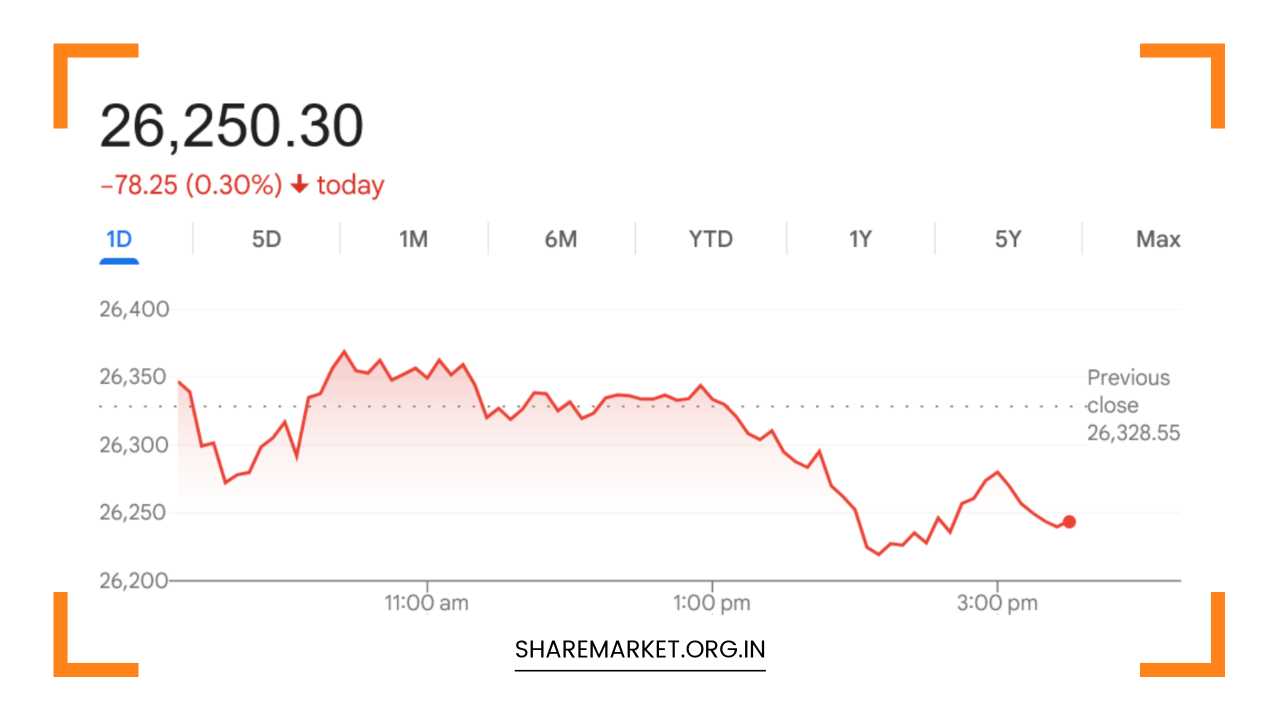Open the 1M timeframe
1280x720 pixels.
pyautogui.click(x=413, y=239)
